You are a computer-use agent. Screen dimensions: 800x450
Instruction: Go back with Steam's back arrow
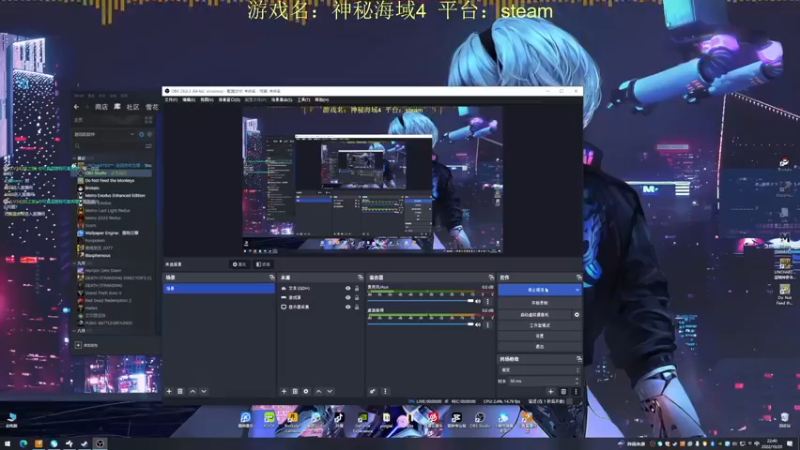click(77, 107)
